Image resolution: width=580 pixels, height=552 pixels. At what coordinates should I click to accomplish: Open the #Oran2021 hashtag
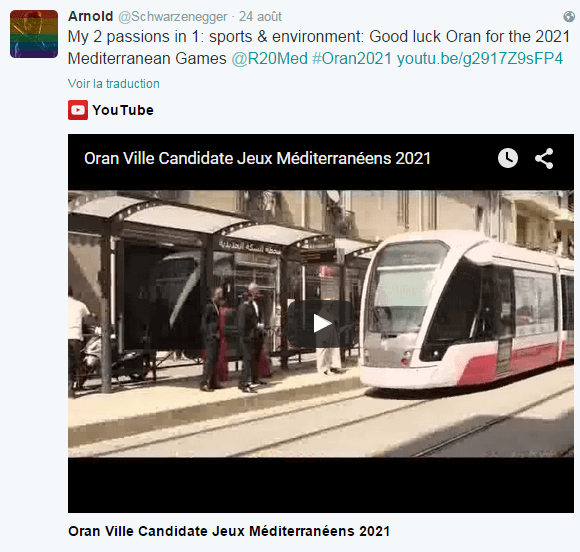tap(352, 58)
